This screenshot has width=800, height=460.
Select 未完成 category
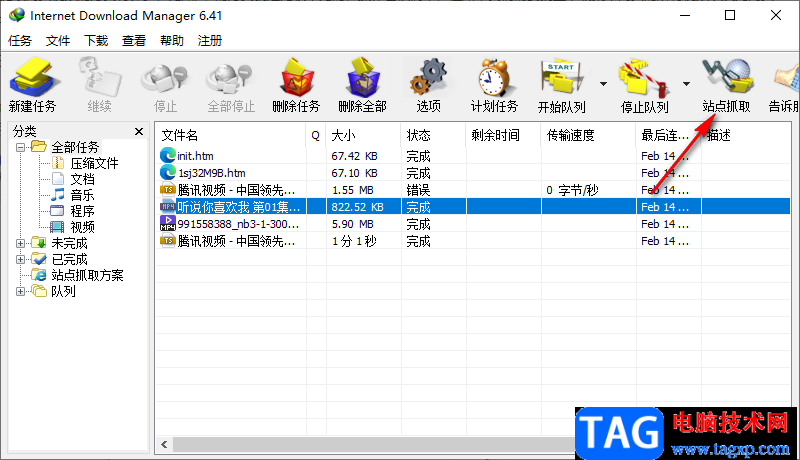tap(69, 243)
